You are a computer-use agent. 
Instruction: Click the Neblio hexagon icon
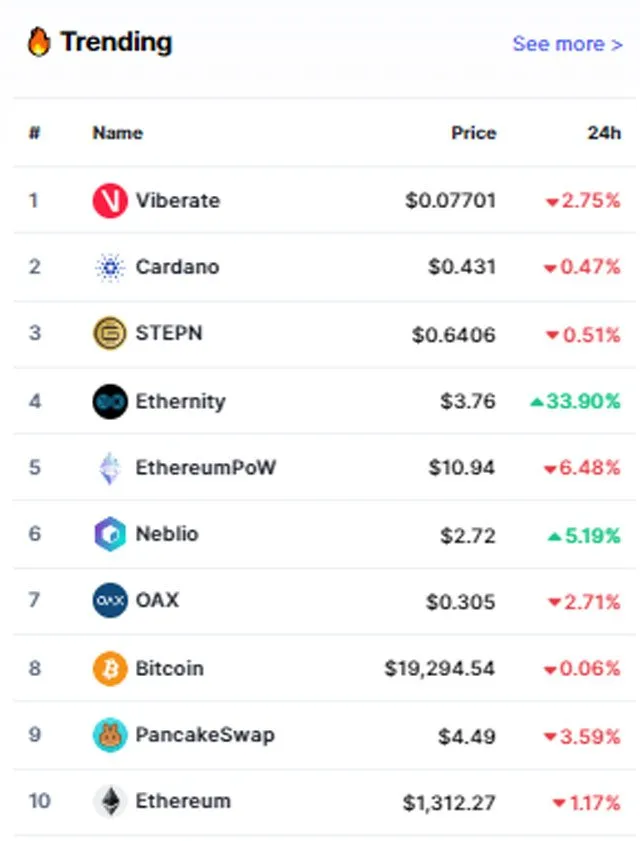[x=110, y=534]
